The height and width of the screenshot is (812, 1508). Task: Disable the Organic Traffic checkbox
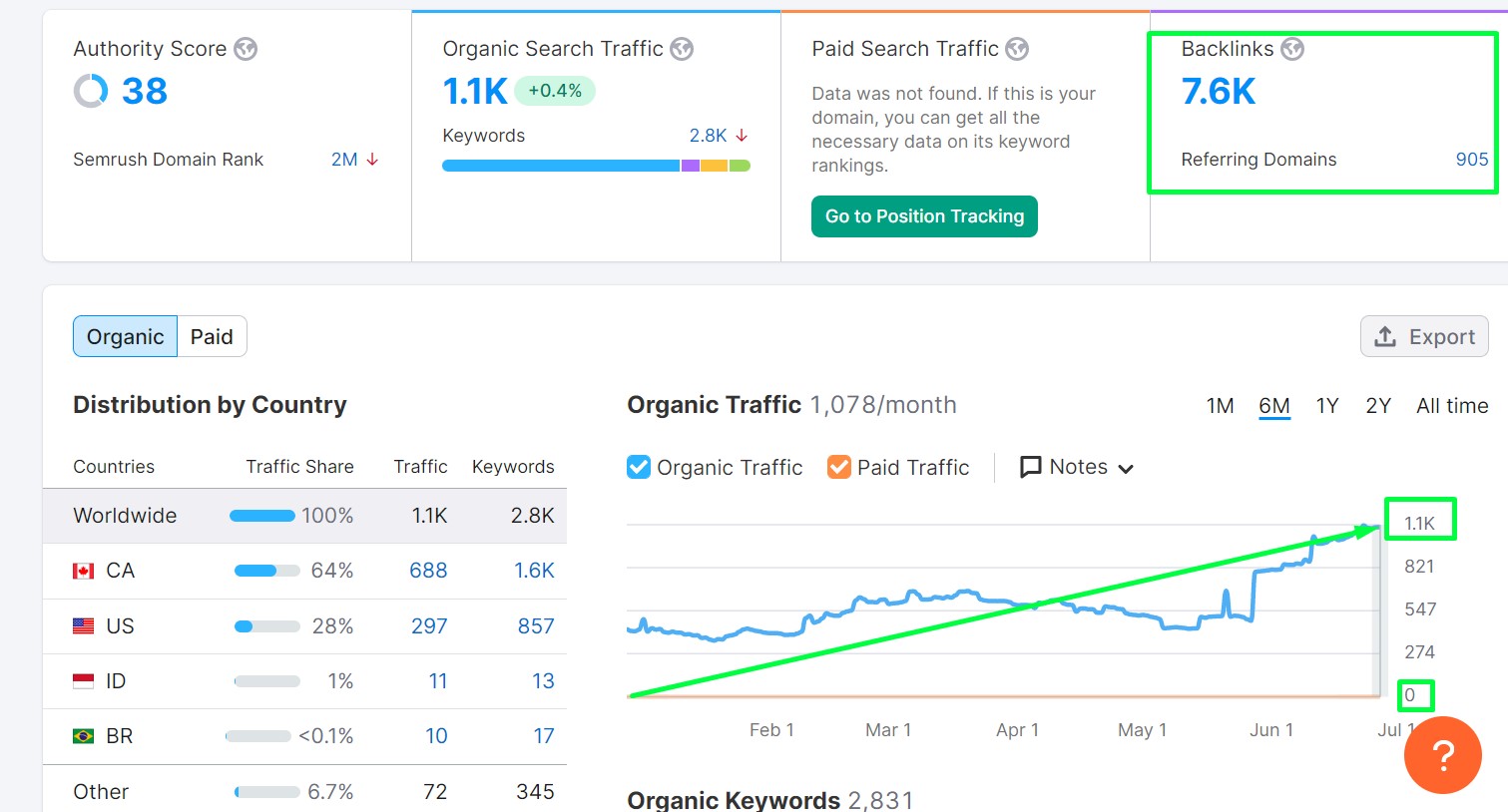[638, 466]
